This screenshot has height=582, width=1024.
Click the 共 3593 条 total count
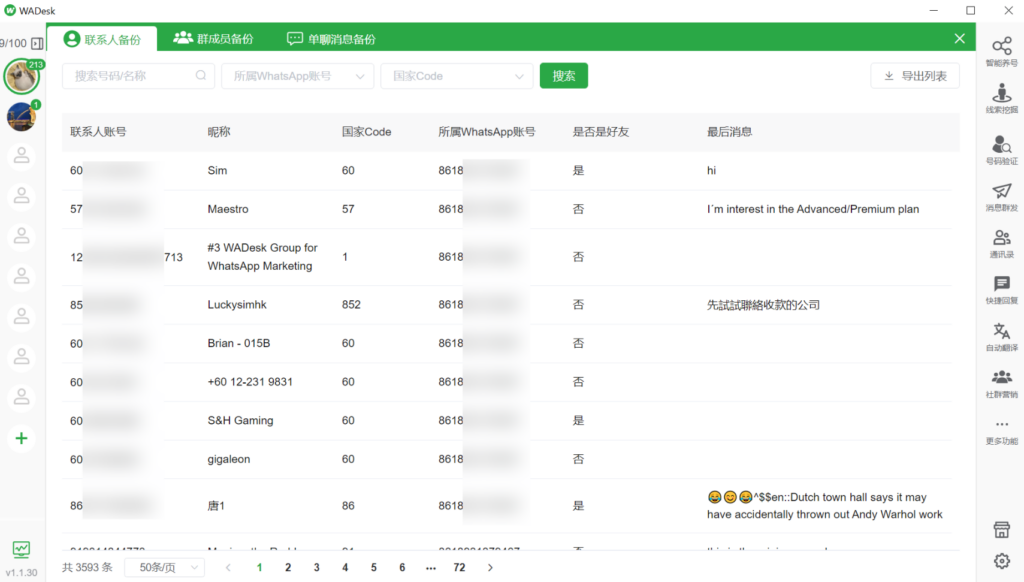[x=88, y=568]
